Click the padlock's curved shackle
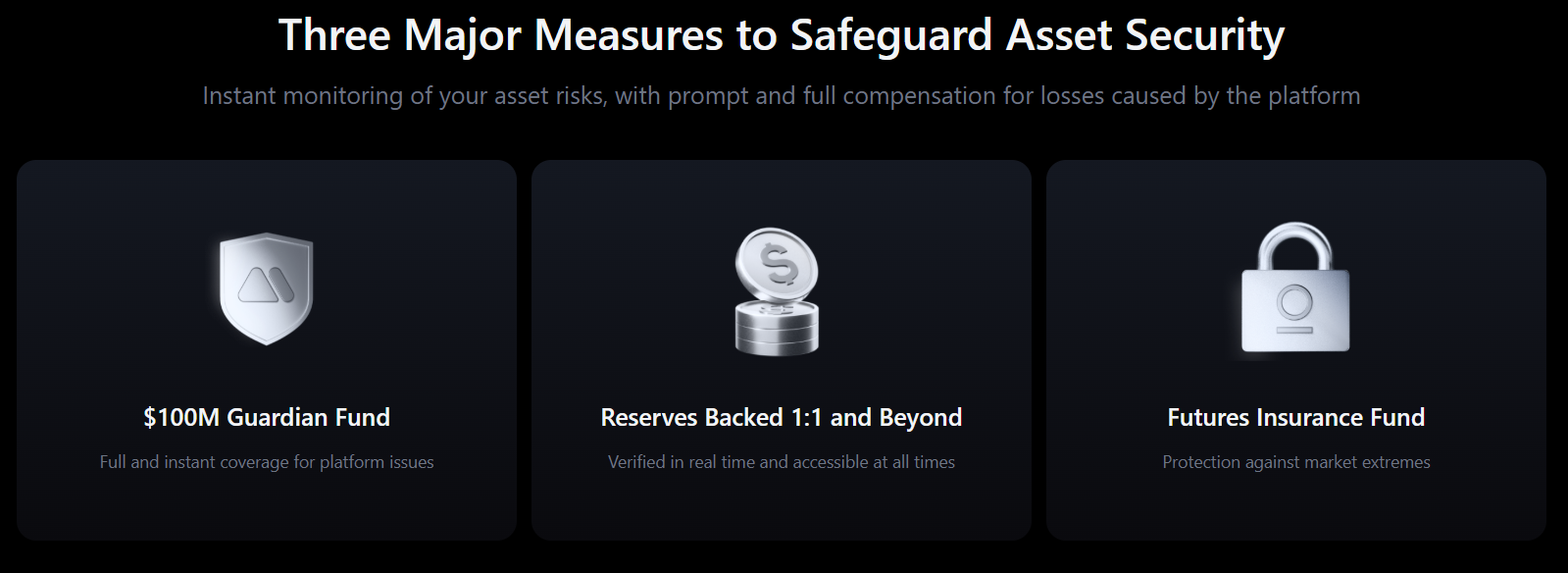 (1295, 243)
